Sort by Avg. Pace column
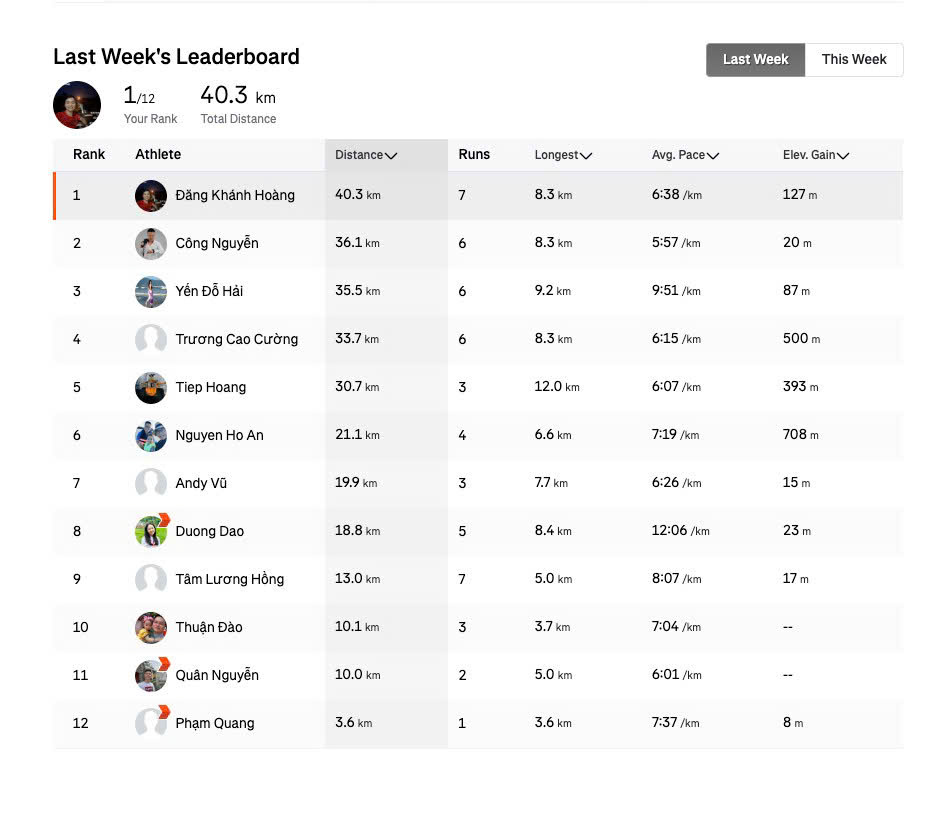The height and width of the screenshot is (814, 951). [x=685, y=155]
